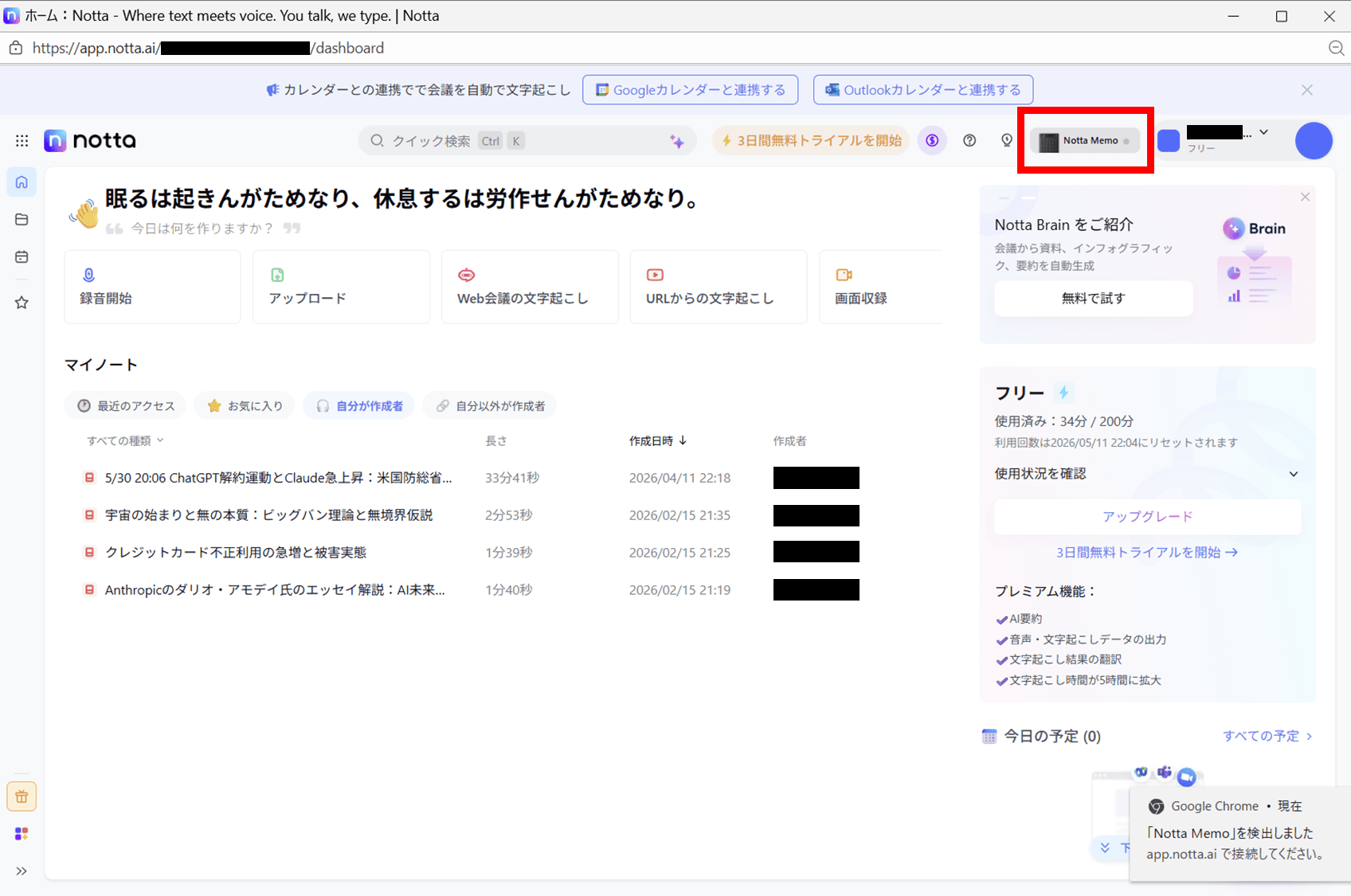Click the lightbulb icon in the header
1351x896 pixels.
coord(1007,141)
